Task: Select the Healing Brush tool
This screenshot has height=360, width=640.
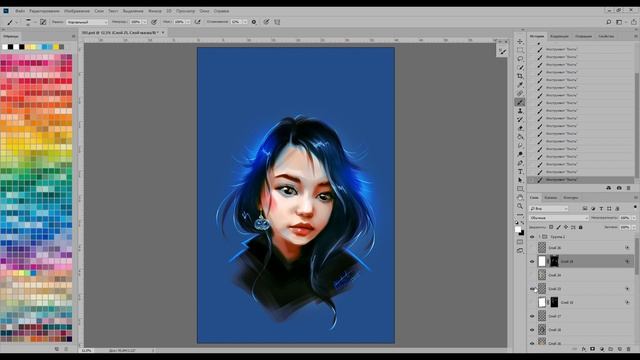Action: (x=520, y=93)
